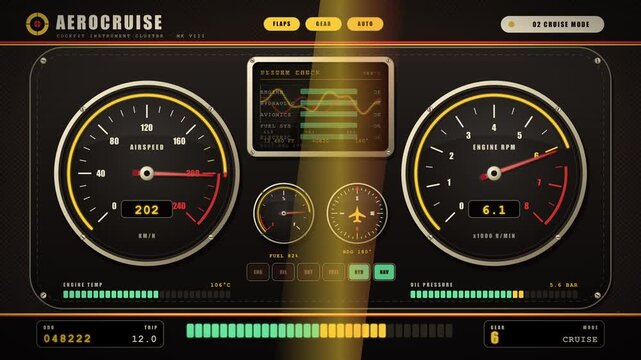The width and height of the screenshot is (641, 360).
Task: Click the CRUISE mode text
Action: coord(580,339)
